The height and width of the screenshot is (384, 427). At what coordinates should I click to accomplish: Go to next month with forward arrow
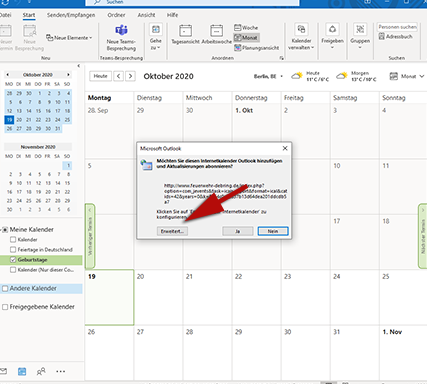130,76
